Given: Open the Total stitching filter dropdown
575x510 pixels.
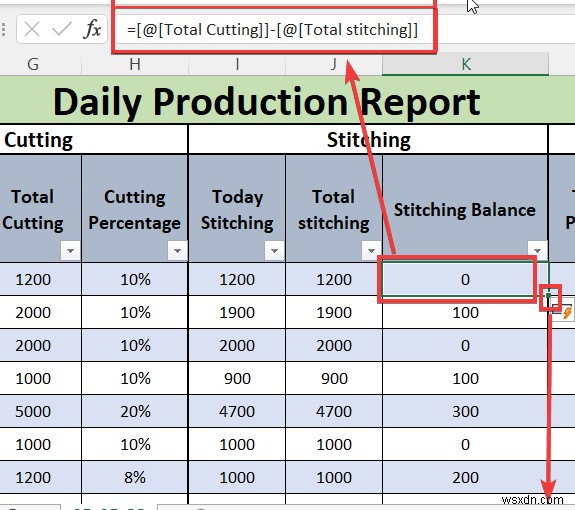Looking at the screenshot, I should click(371, 251).
